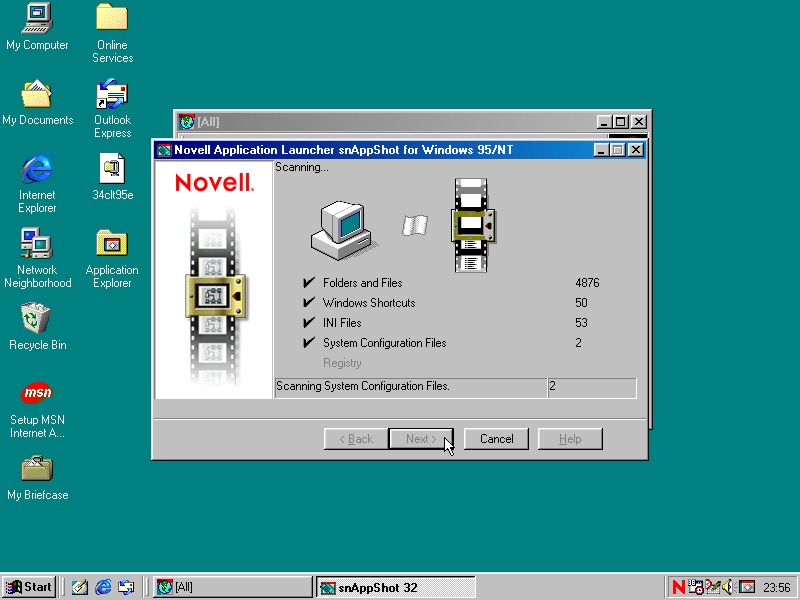The height and width of the screenshot is (600, 800).
Task: Launch Internet Explorer from quick launch
Action: [103, 587]
